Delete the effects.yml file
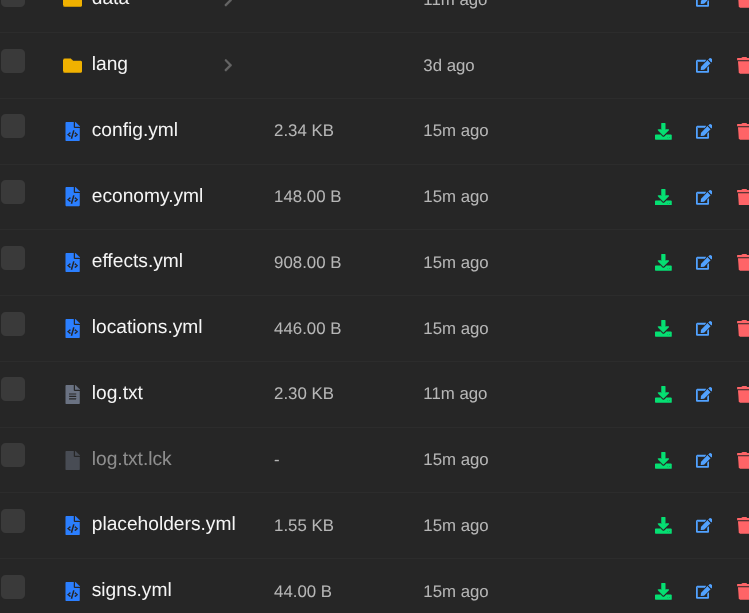Image resolution: width=749 pixels, height=613 pixels. [742, 263]
